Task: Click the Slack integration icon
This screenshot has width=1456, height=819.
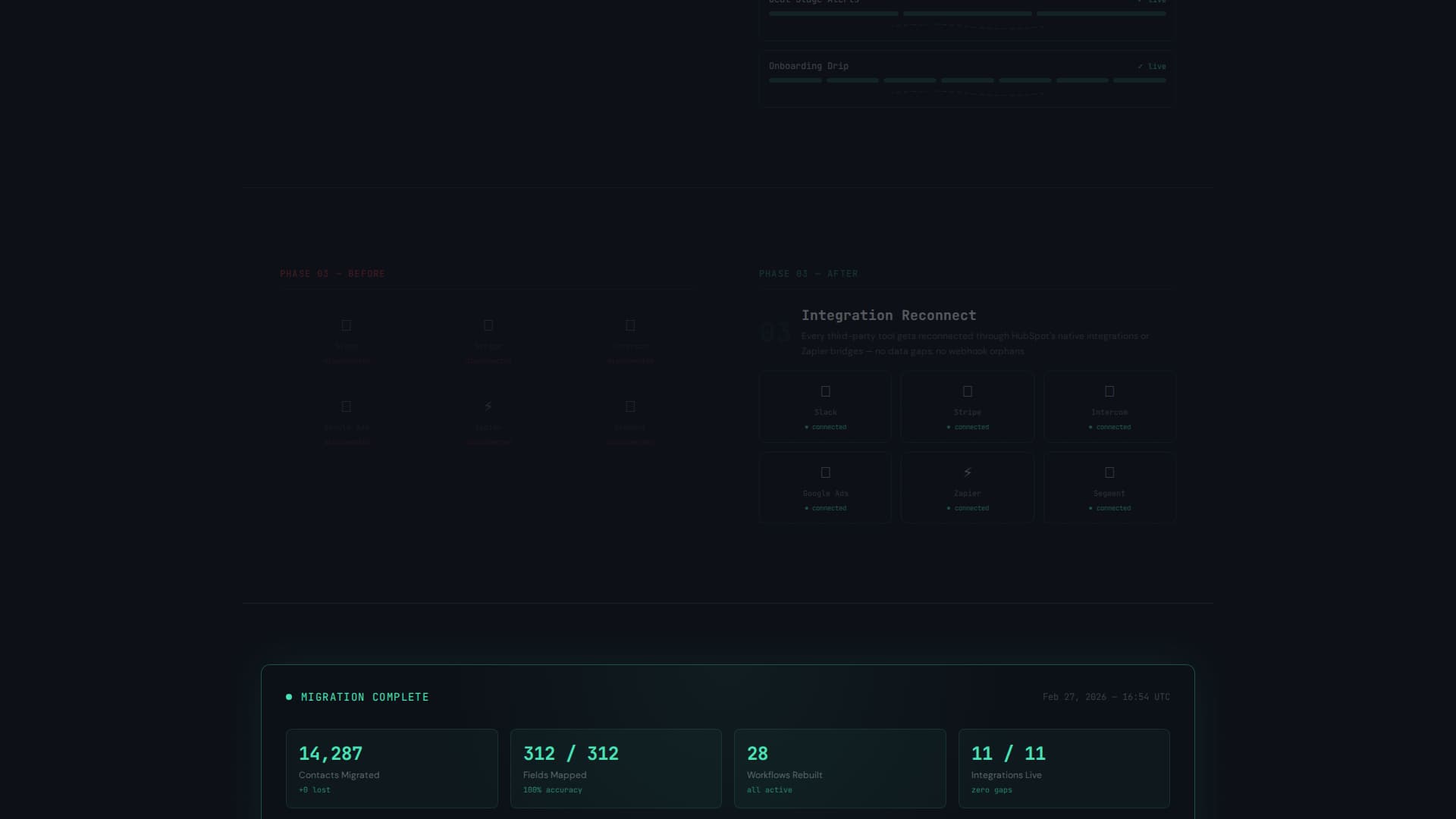Action: click(826, 391)
